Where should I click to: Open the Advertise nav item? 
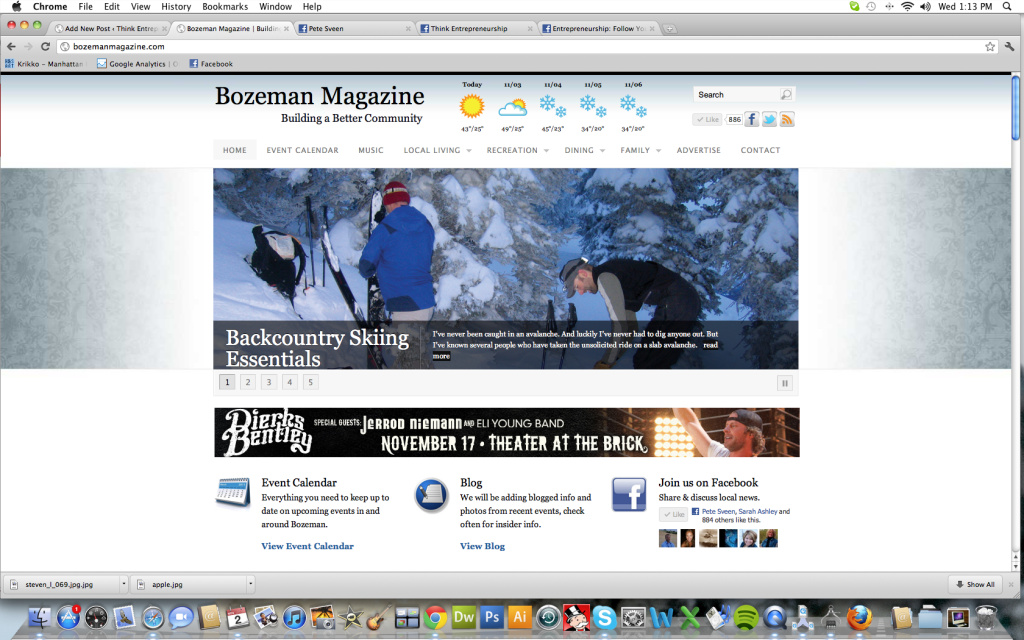(x=699, y=150)
